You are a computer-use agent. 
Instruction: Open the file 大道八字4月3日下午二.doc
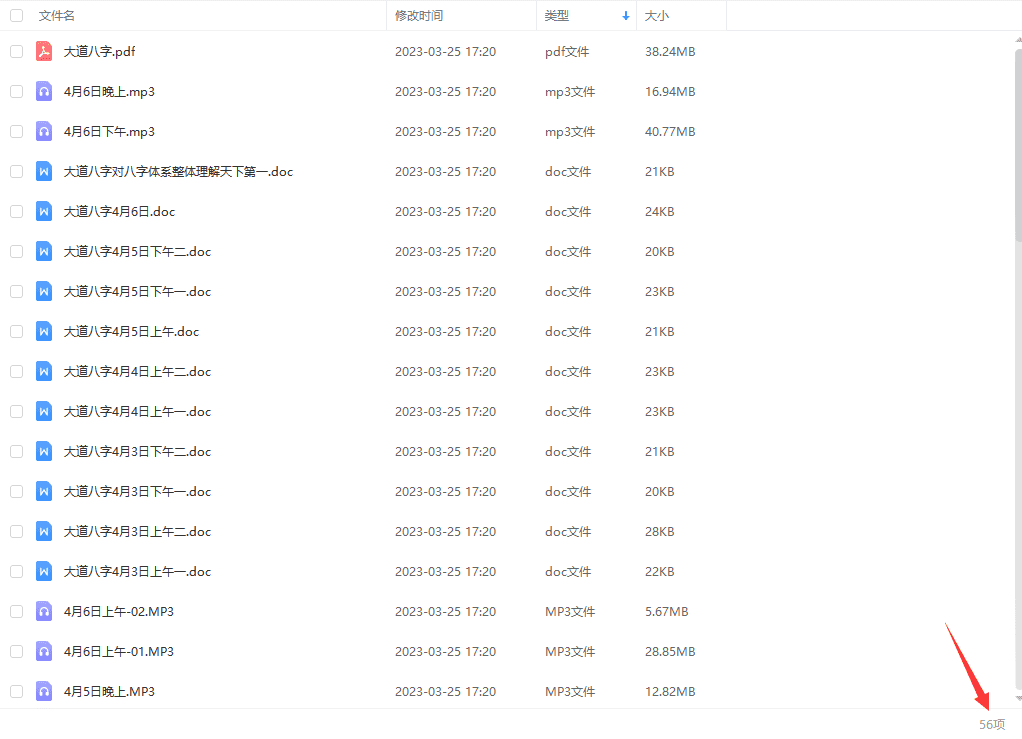137,451
